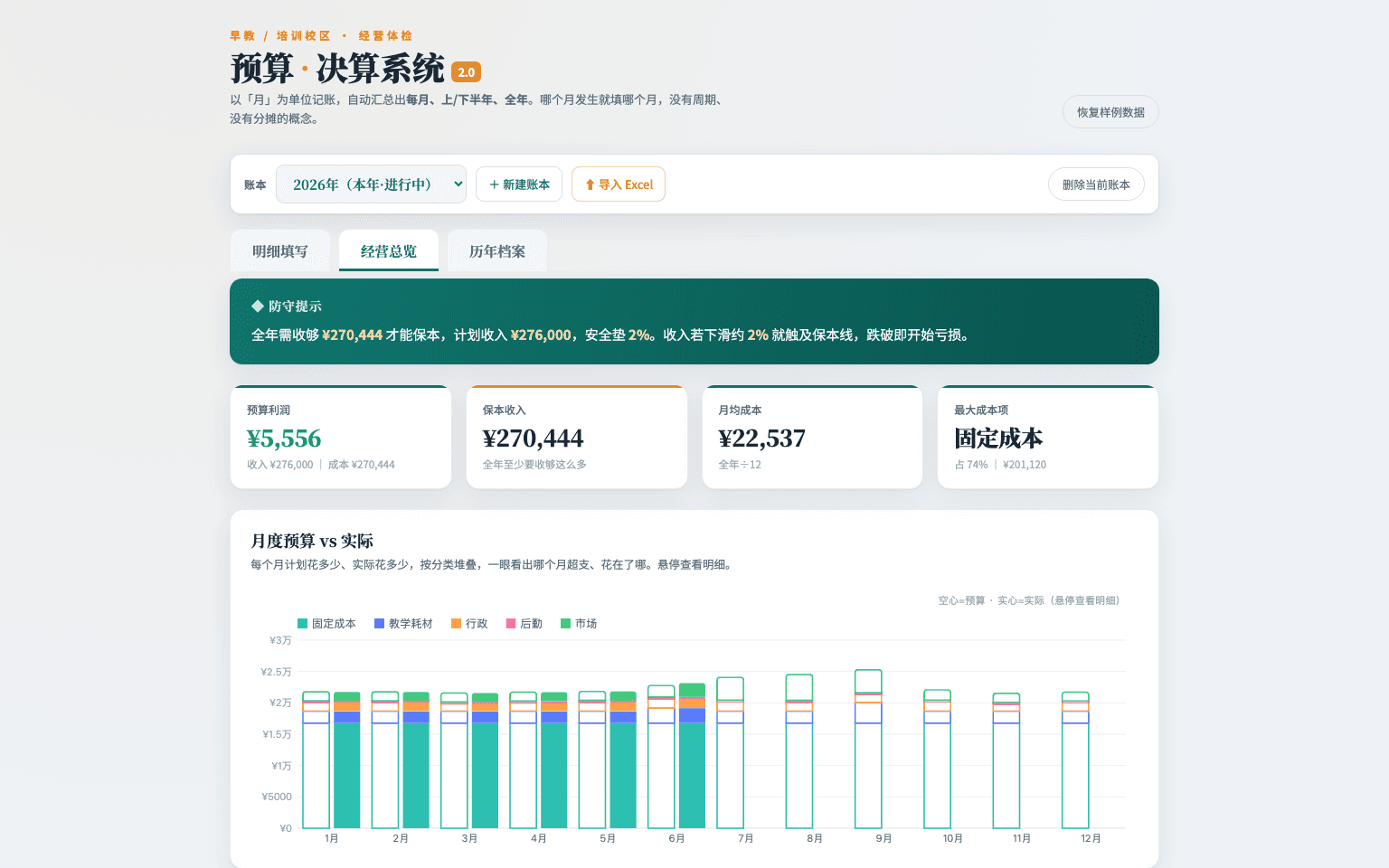Screen dimensions: 1389x868
Task: Click 删除当前账本 button
Action: pyautogui.click(x=1096, y=184)
